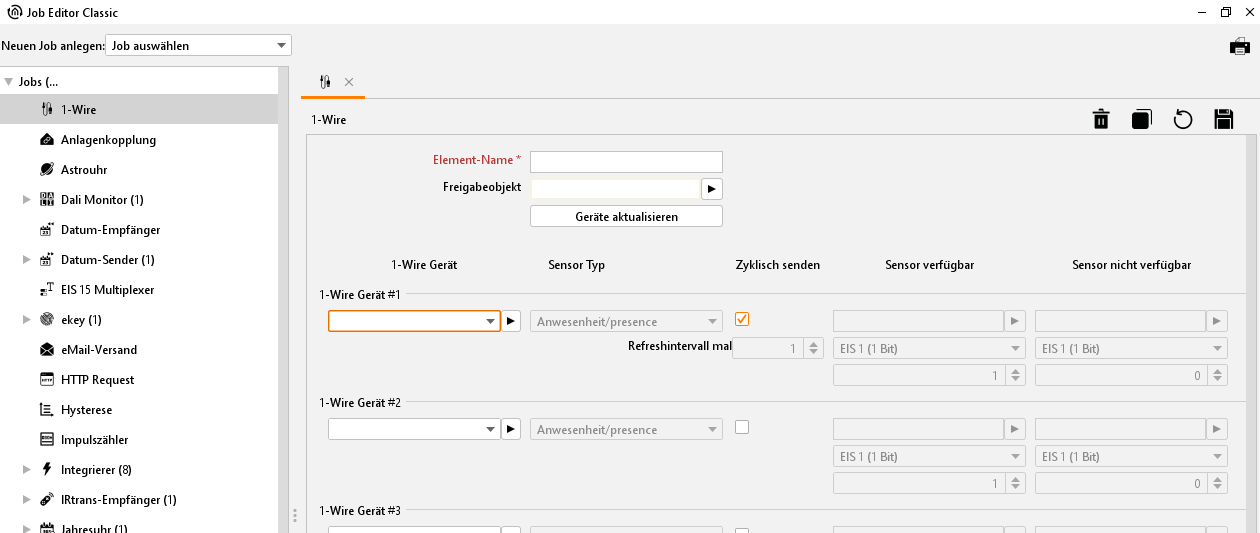Close the 1-Wire editor tab
1260x533 pixels.
[349, 82]
